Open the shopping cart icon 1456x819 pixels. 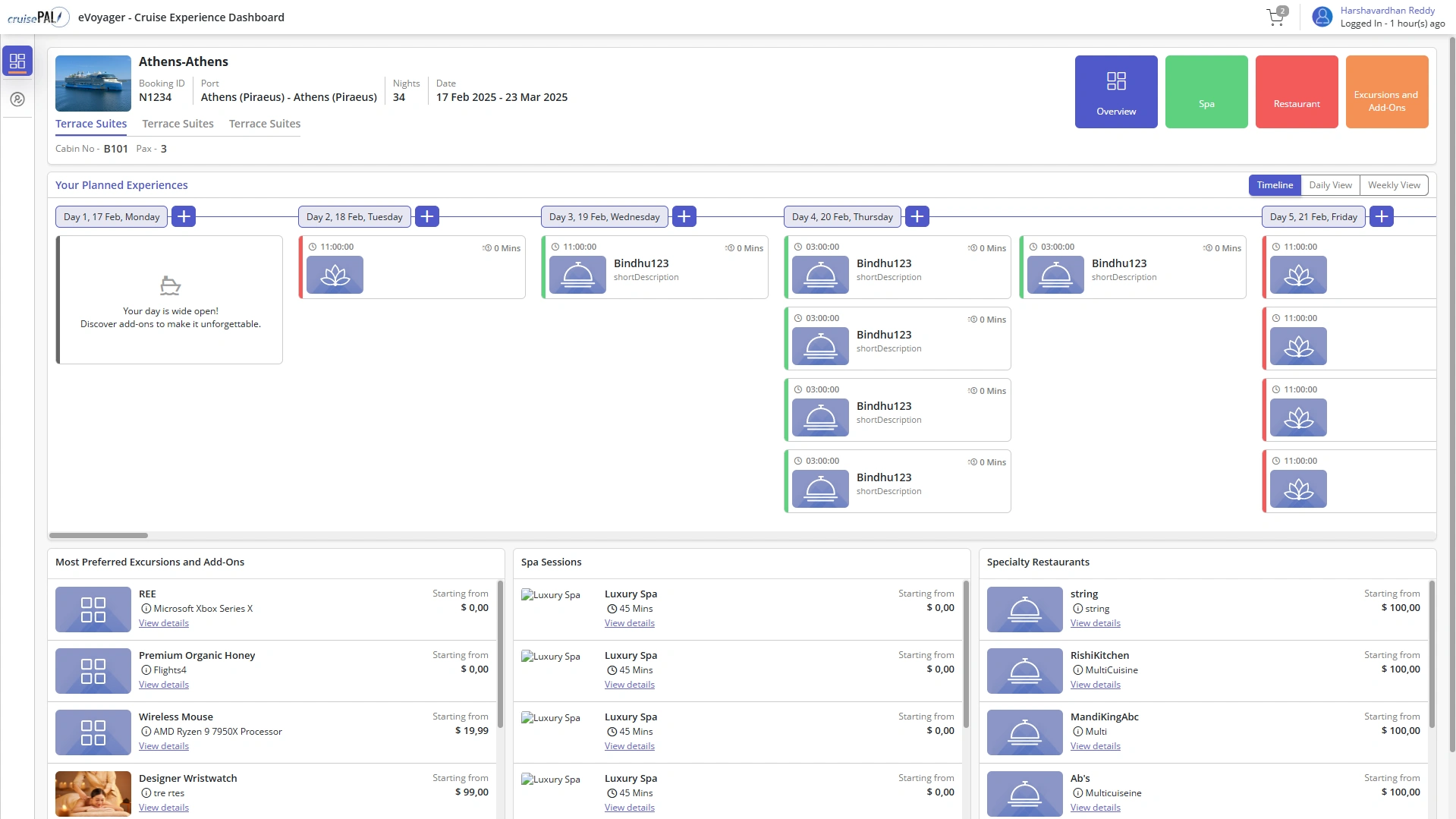(x=1275, y=17)
